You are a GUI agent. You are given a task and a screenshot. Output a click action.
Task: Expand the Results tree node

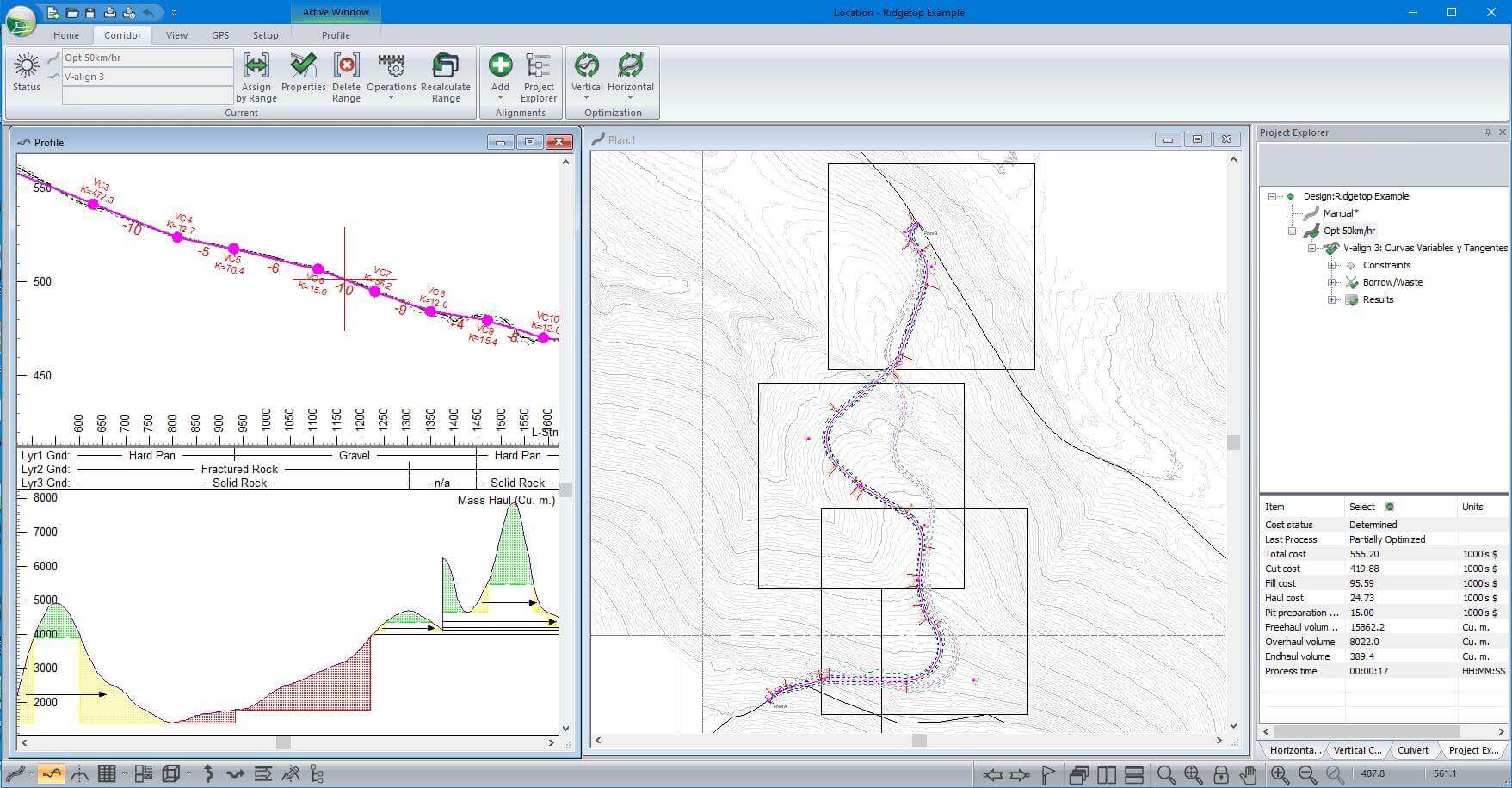coord(1331,300)
